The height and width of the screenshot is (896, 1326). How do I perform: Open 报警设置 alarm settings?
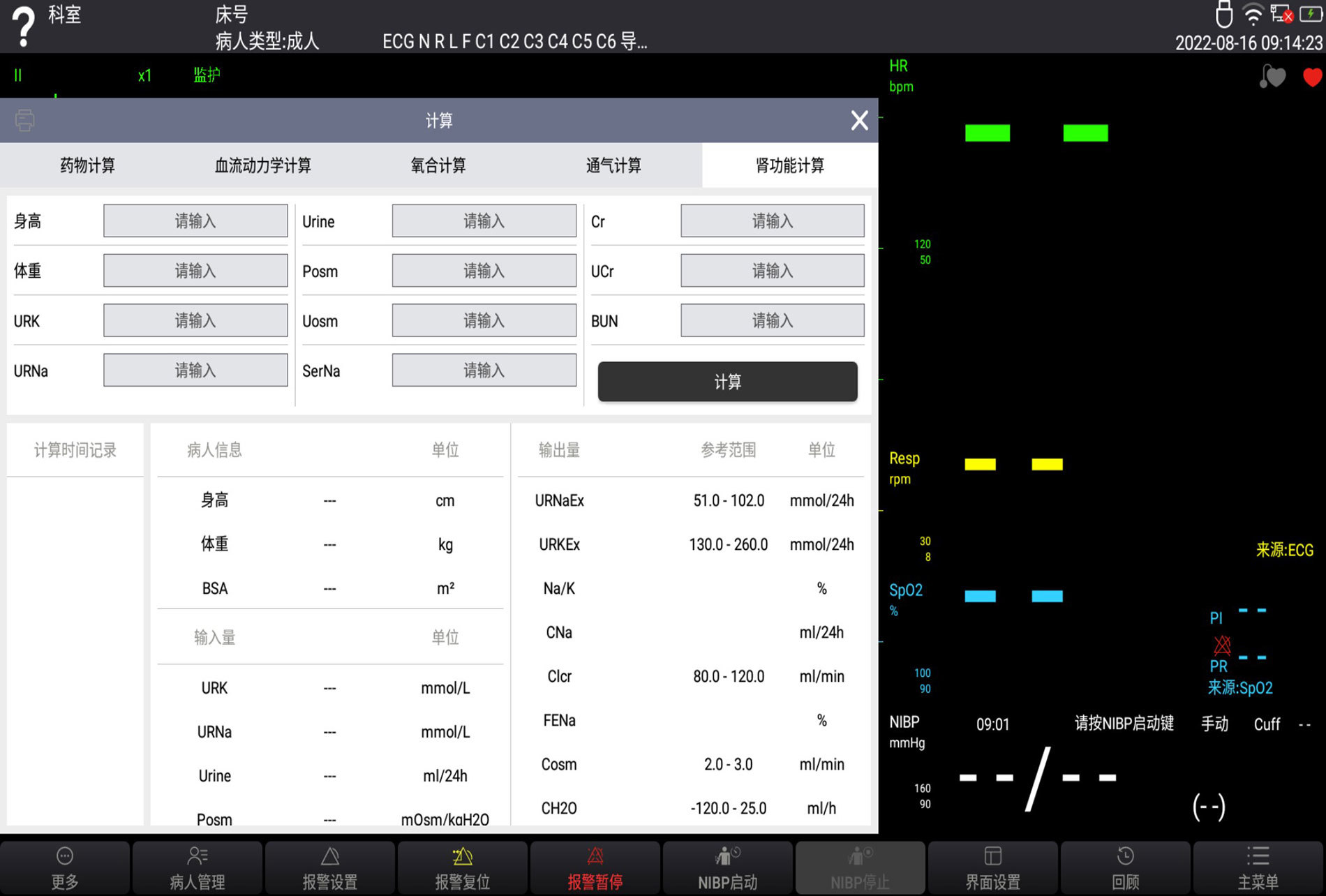pyautogui.click(x=330, y=867)
